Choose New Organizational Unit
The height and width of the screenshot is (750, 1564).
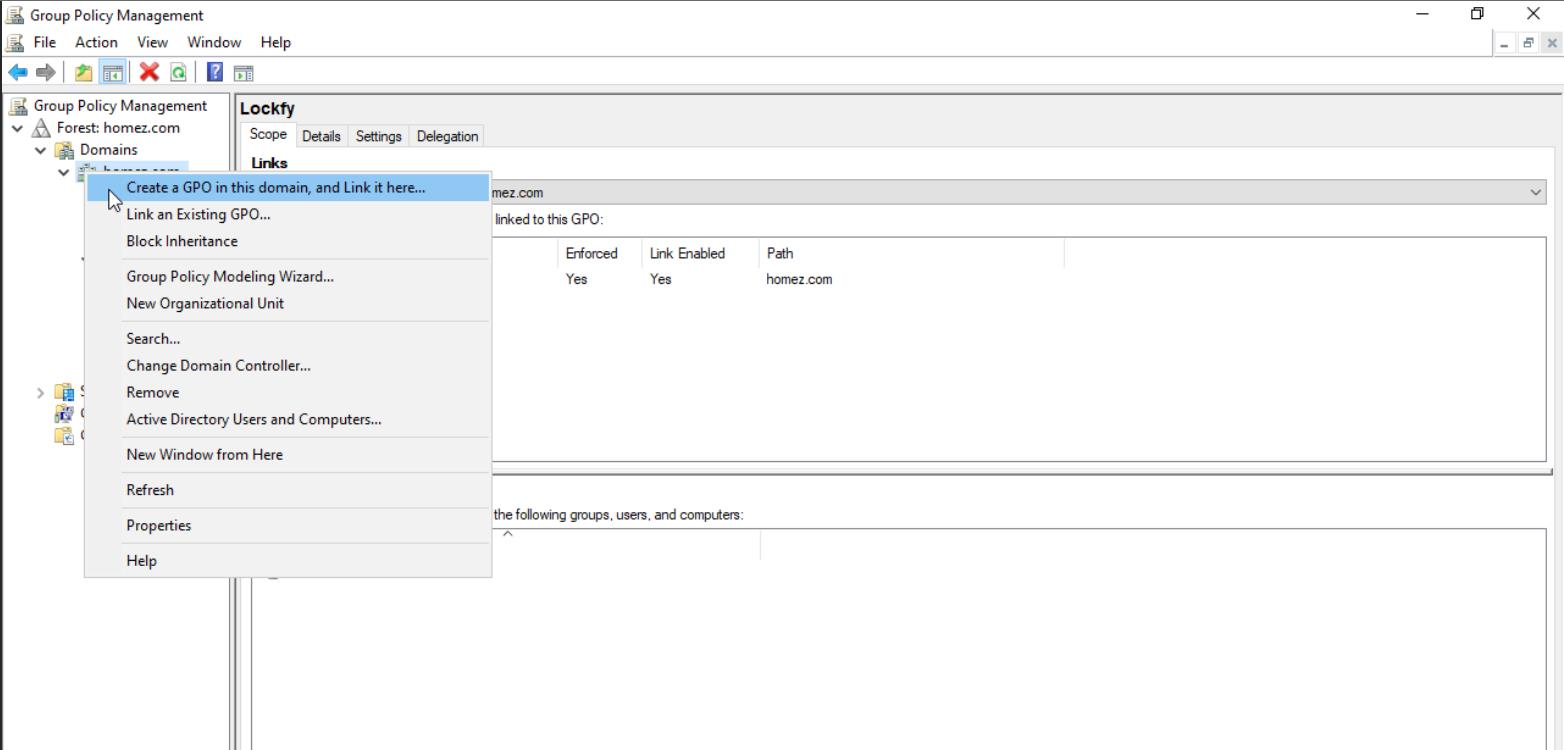[x=288, y=303]
